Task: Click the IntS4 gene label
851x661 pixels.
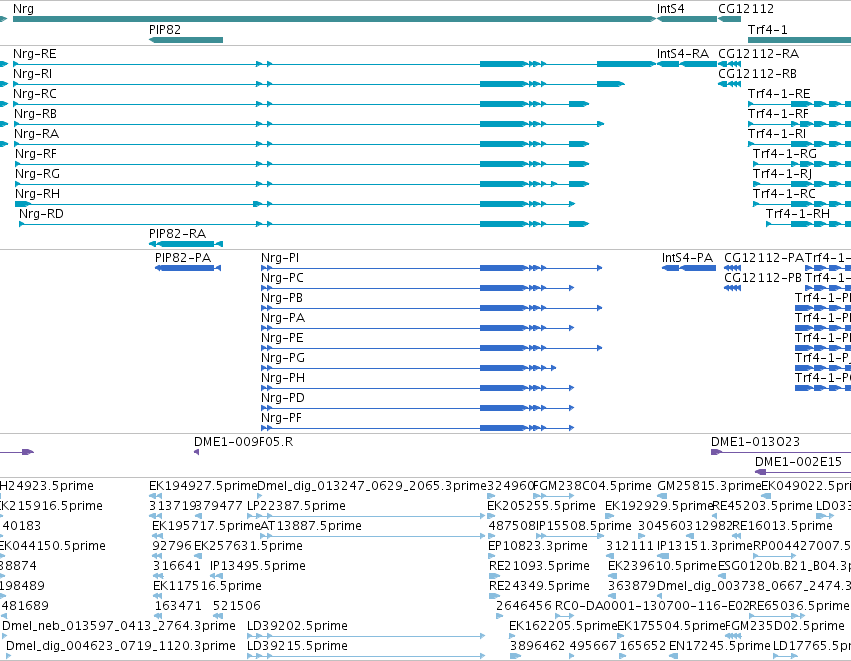Action: pyautogui.click(x=670, y=9)
